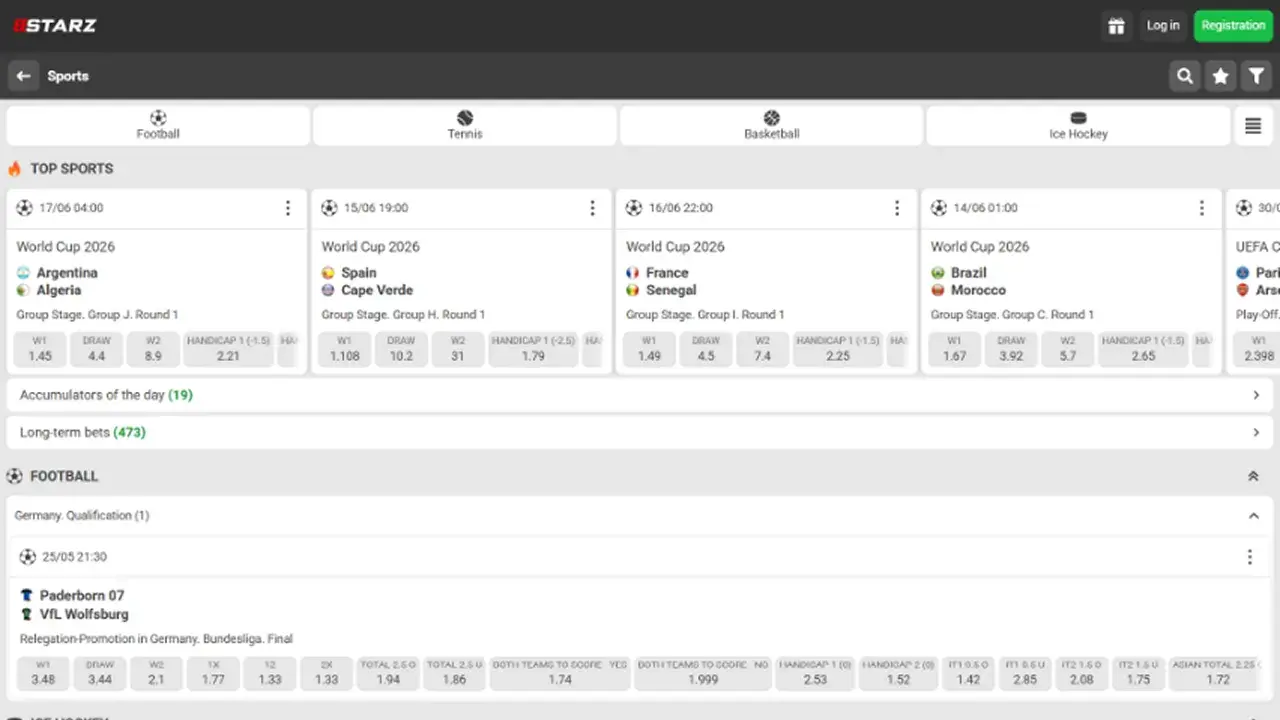Pick W1 odds 3.48 for Paderborn
This screenshot has height=720, width=1280.
coord(43,673)
